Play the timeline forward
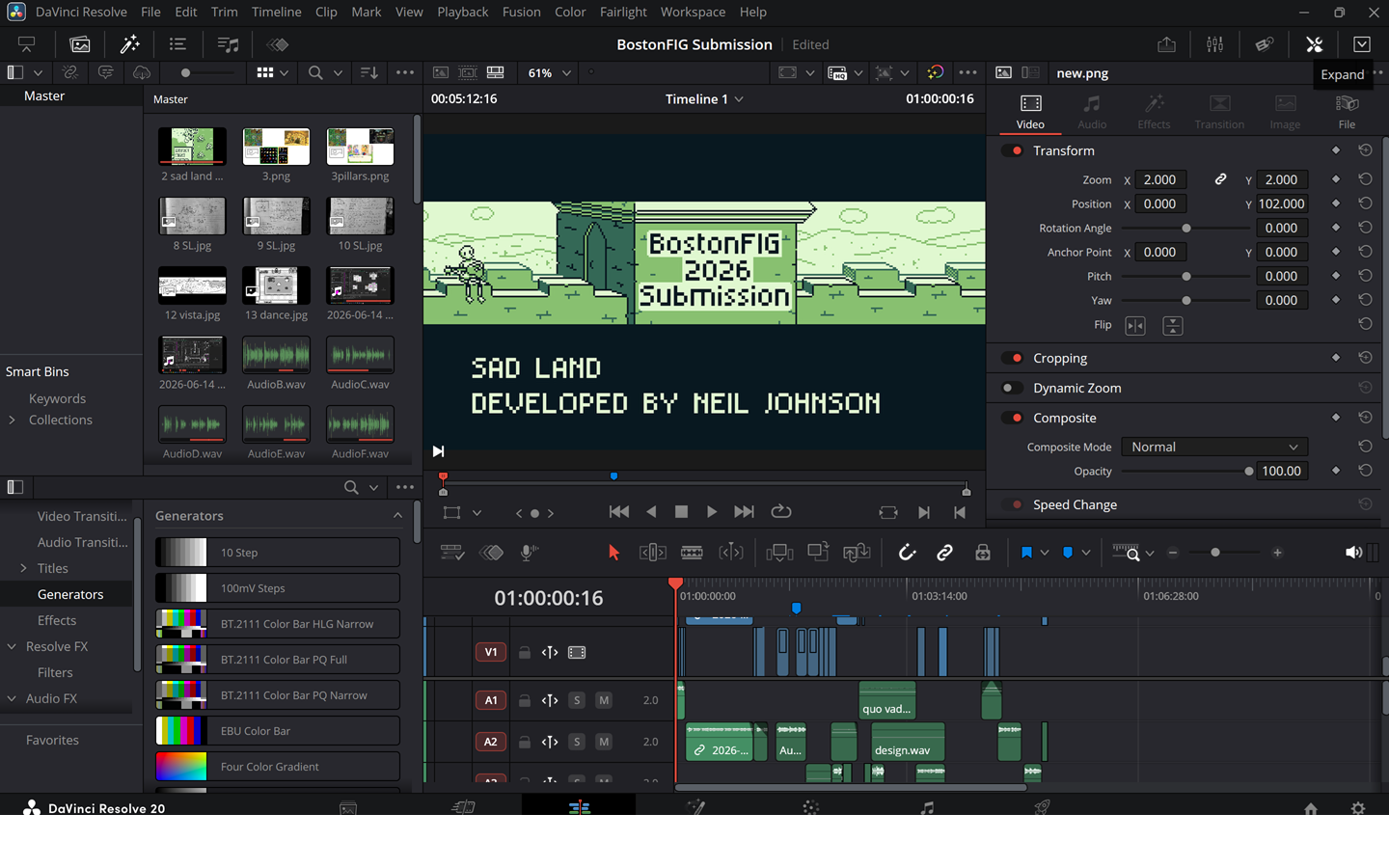 712,512
